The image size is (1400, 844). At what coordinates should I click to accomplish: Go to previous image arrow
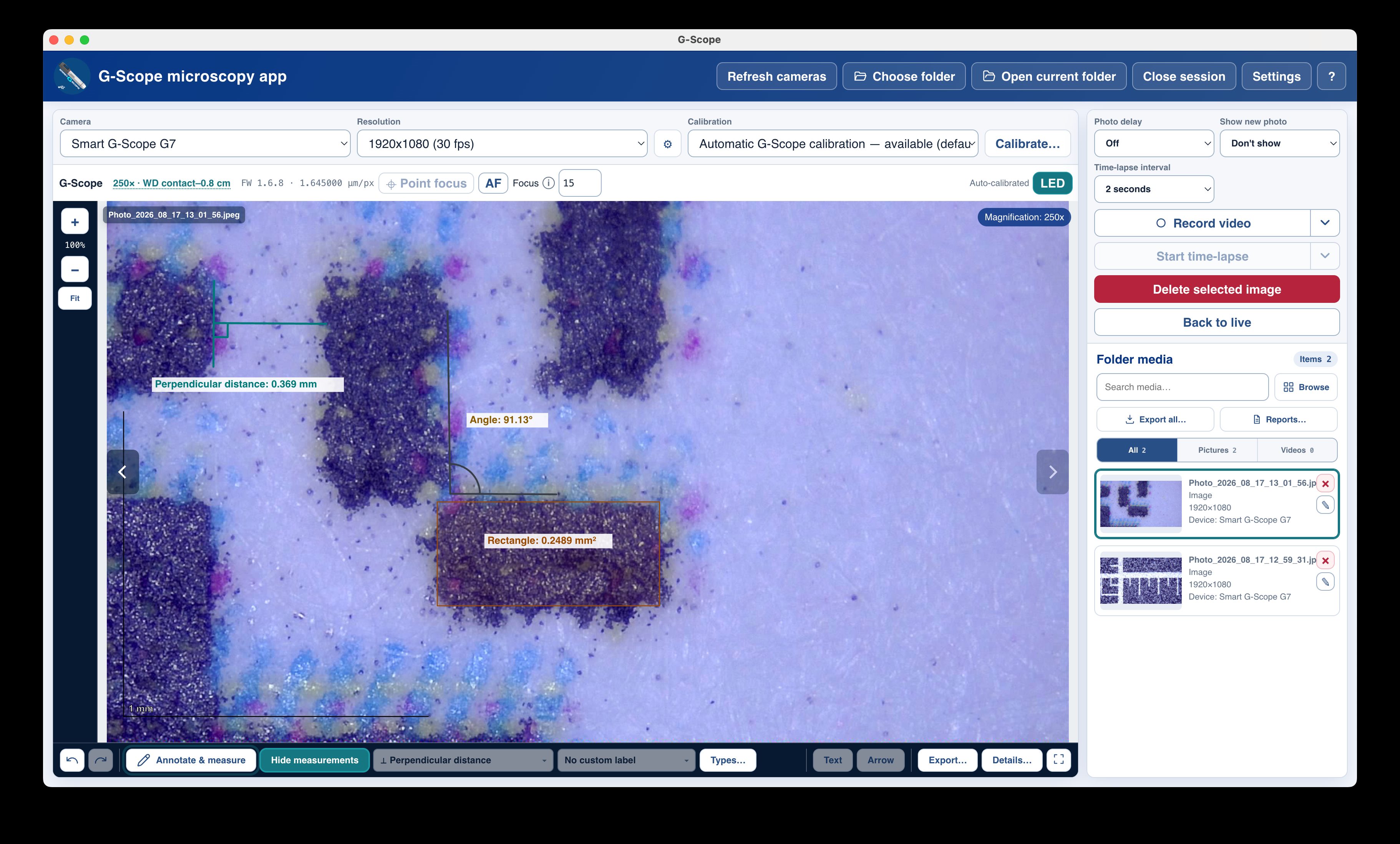pos(123,472)
